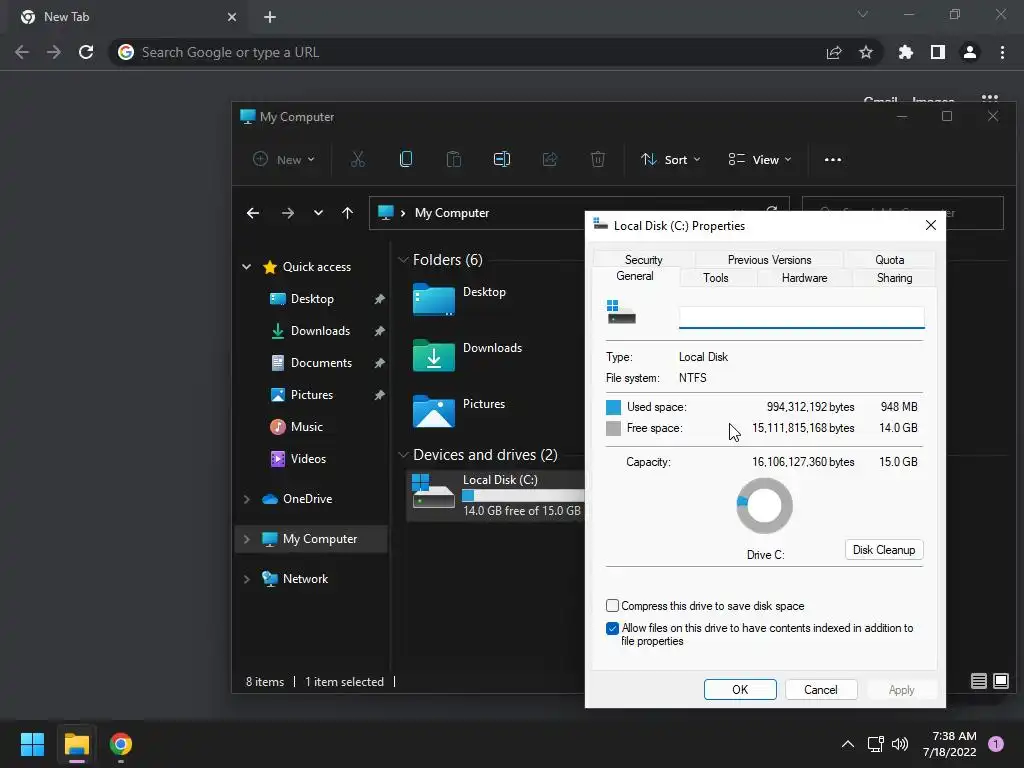Screen dimensions: 1024x768
Task: Open a new Chrome tab with plus button
Action: click(270, 17)
